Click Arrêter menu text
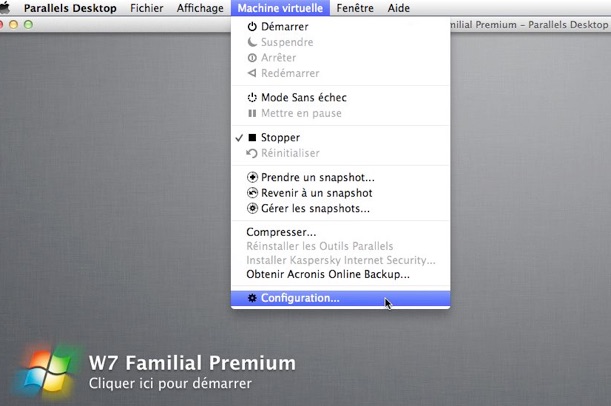The height and width of the screenshot is (406, 611). 279,58
